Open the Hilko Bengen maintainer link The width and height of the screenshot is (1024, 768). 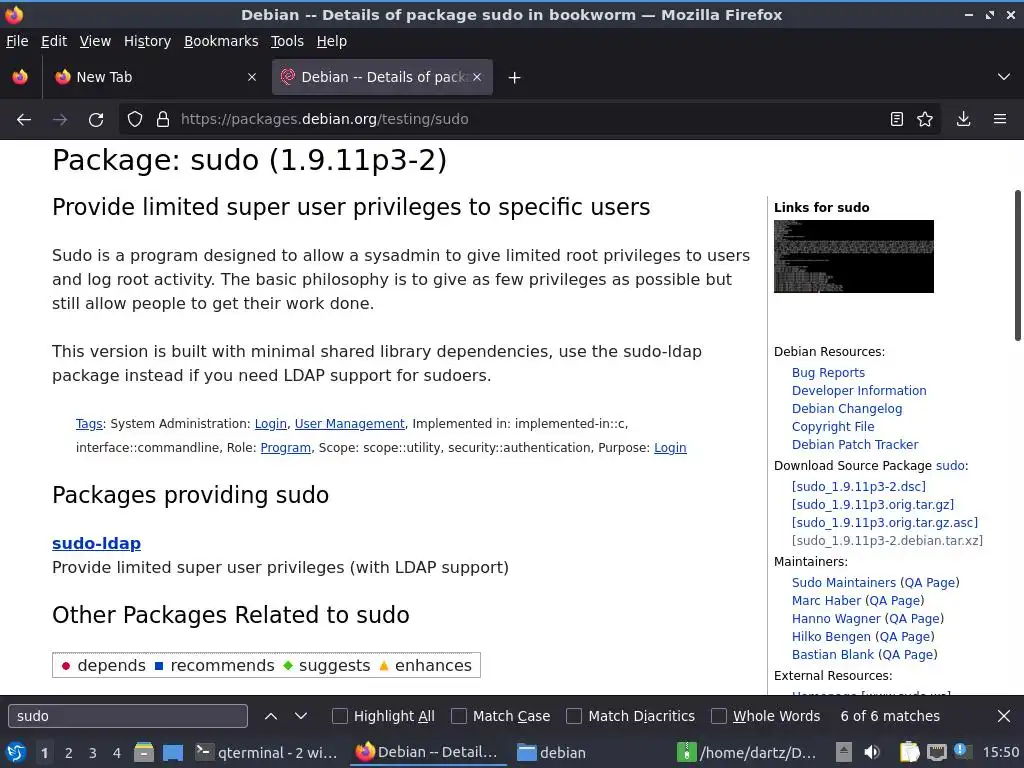pyautogui.click(x=831, y=637)
